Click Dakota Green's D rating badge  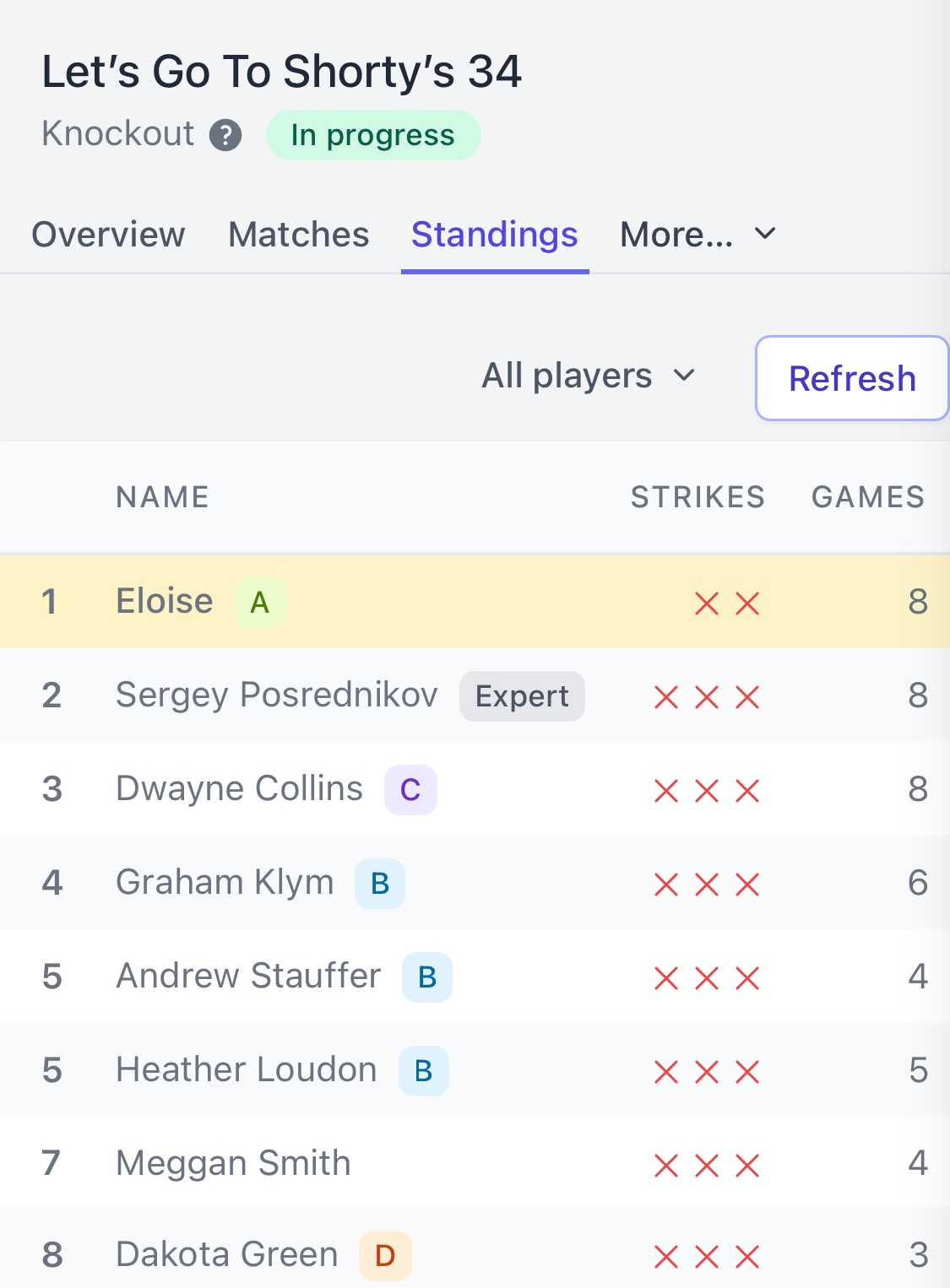pyautogui.click(x=385, y=1256)
